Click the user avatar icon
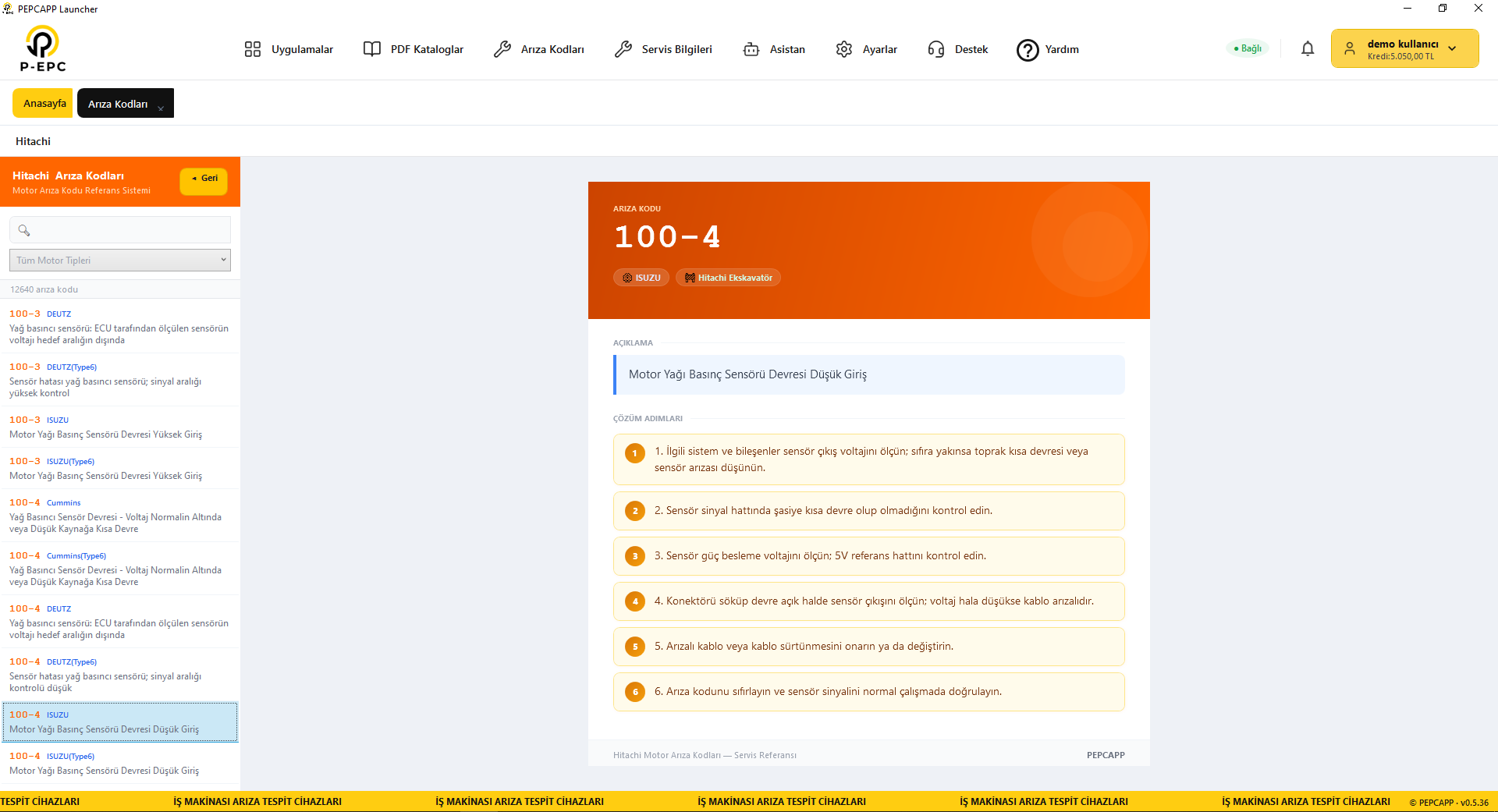1498x812 pixels. point(1350,48)
